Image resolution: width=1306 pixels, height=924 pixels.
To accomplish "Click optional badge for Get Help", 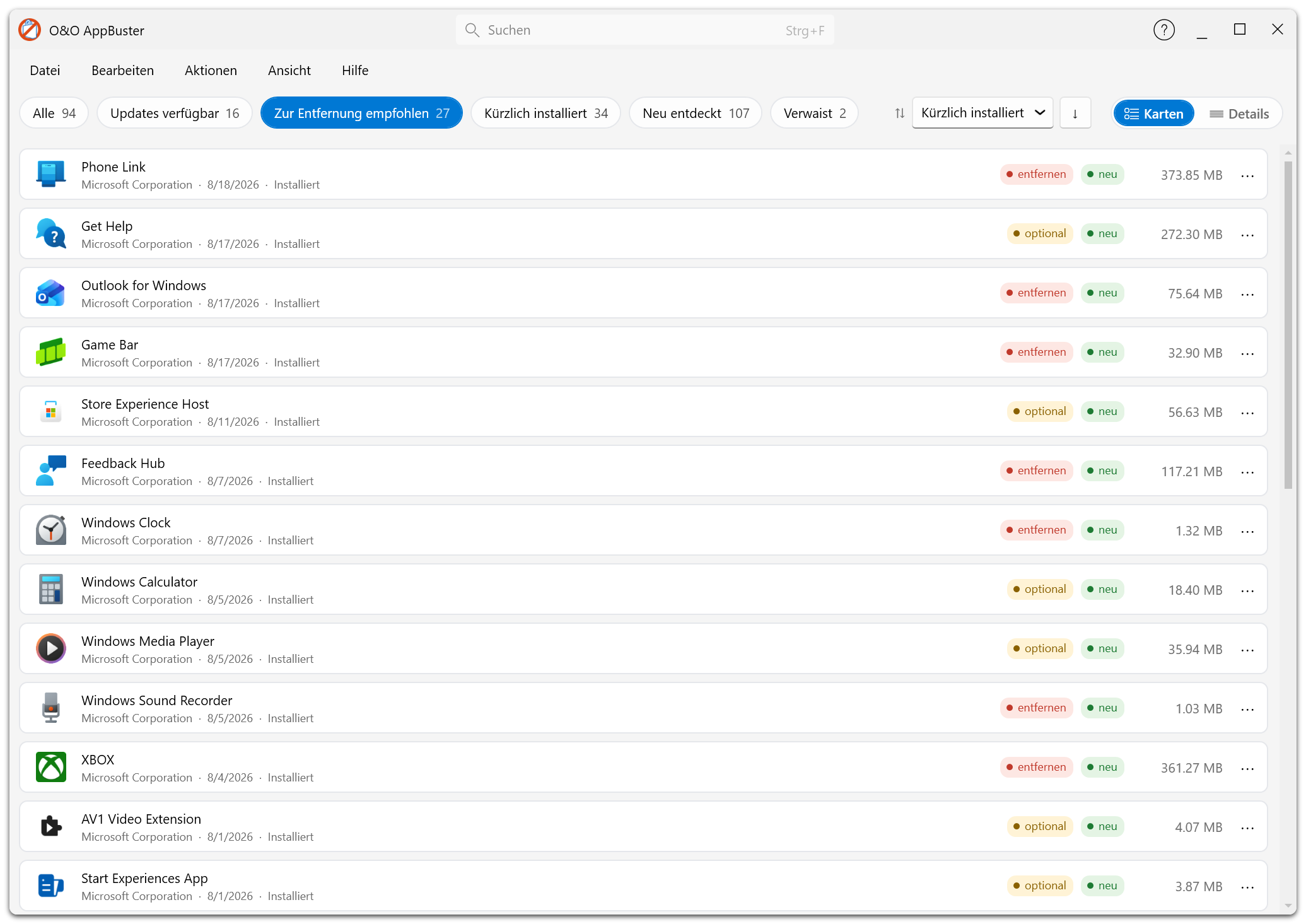I will pos(1039,233).
